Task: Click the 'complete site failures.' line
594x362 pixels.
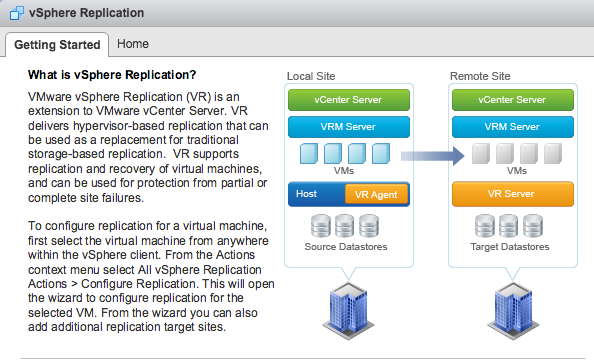Action: point(86,198)
